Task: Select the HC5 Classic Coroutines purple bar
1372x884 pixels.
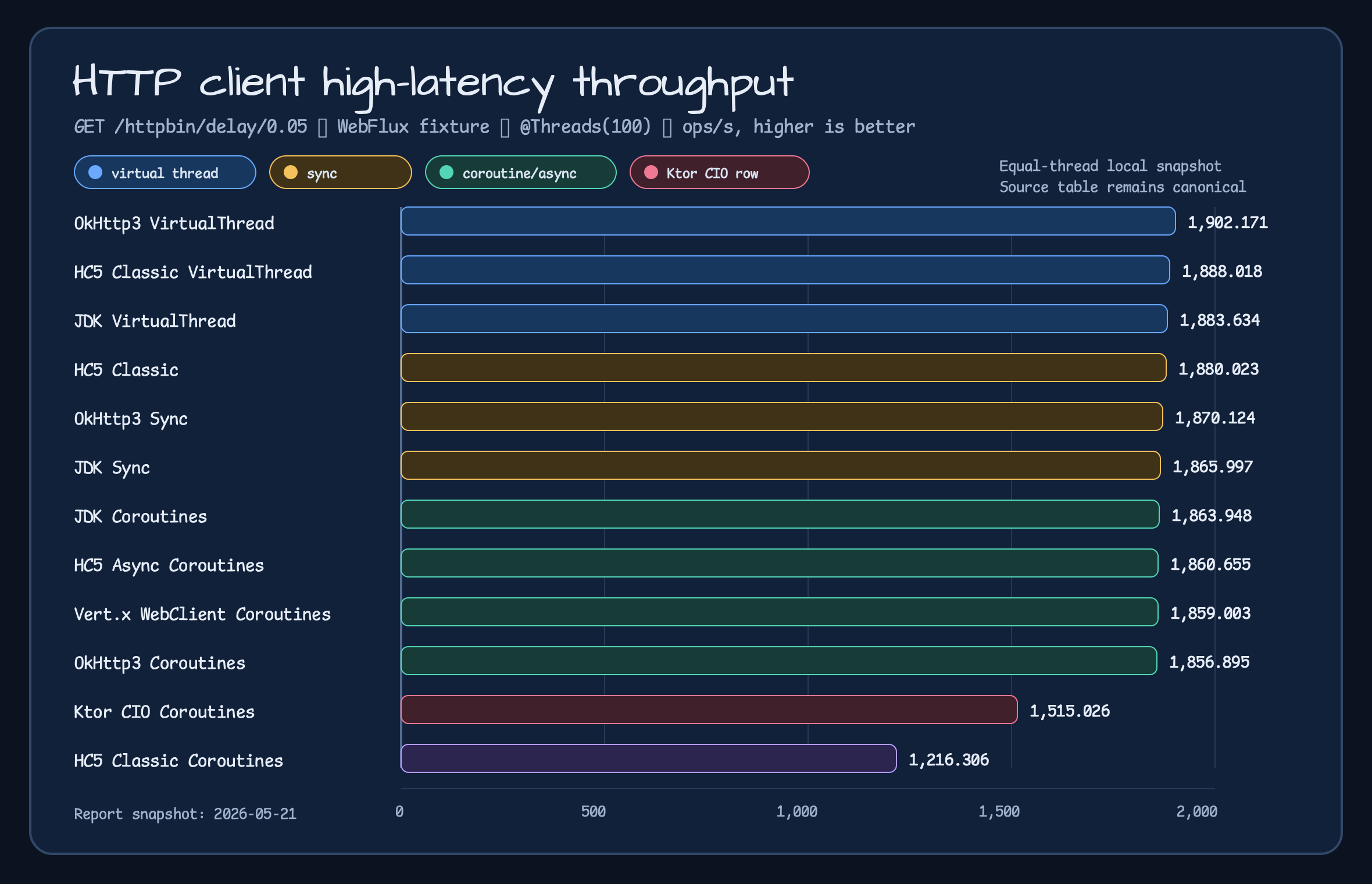Action: [x=649, y=758]
